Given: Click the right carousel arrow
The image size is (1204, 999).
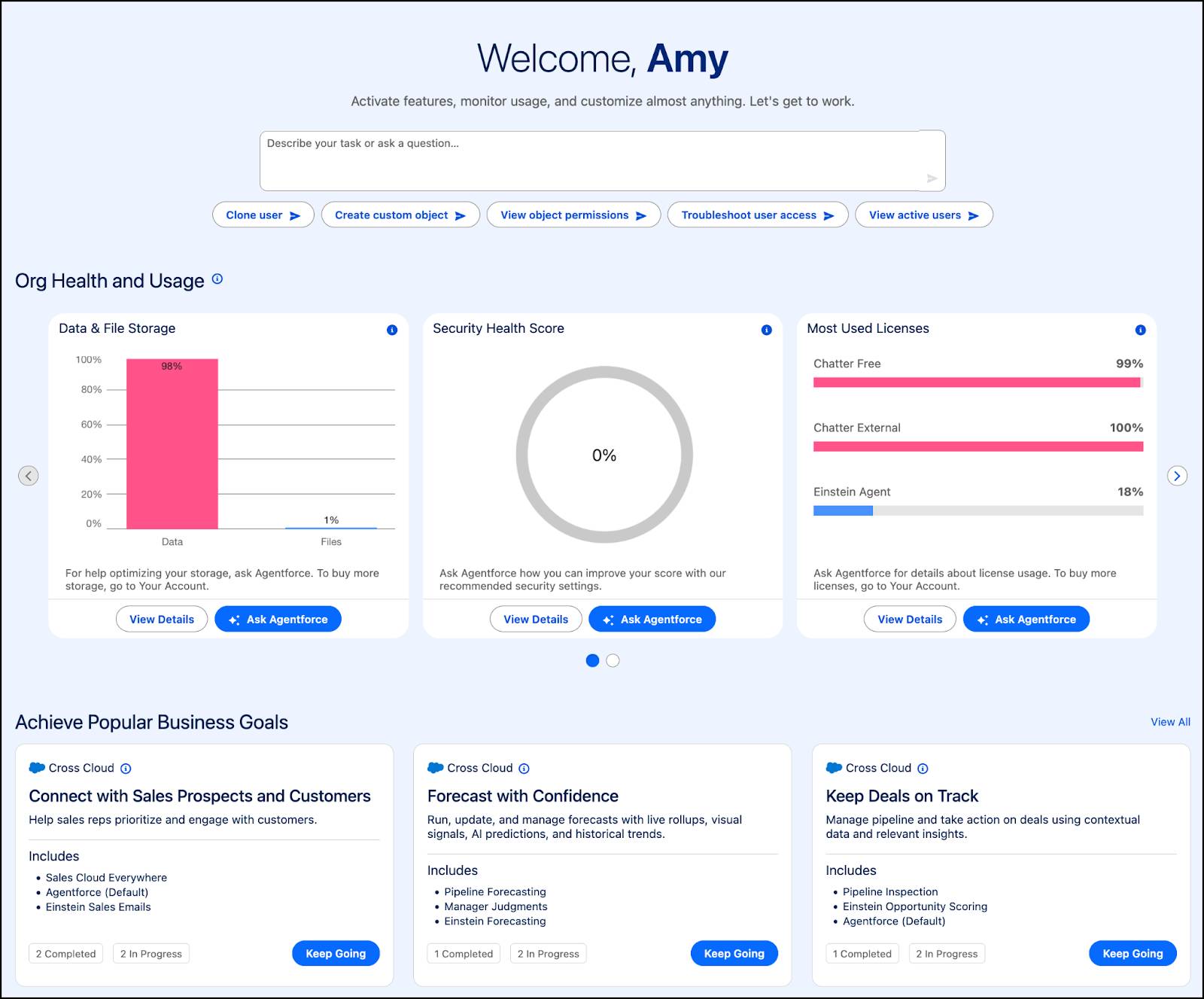Looking at the screenshot, I should pyautogui.click(x=1177, y=476).
